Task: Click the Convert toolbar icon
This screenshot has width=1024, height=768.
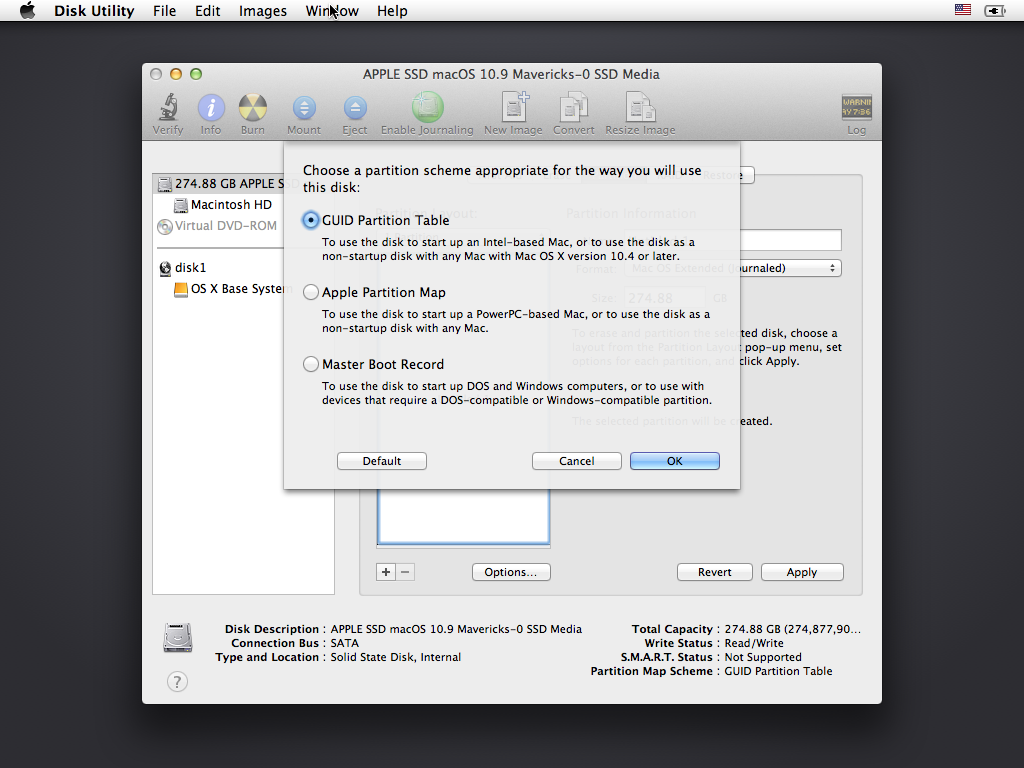Action: (x=573, y=107)
